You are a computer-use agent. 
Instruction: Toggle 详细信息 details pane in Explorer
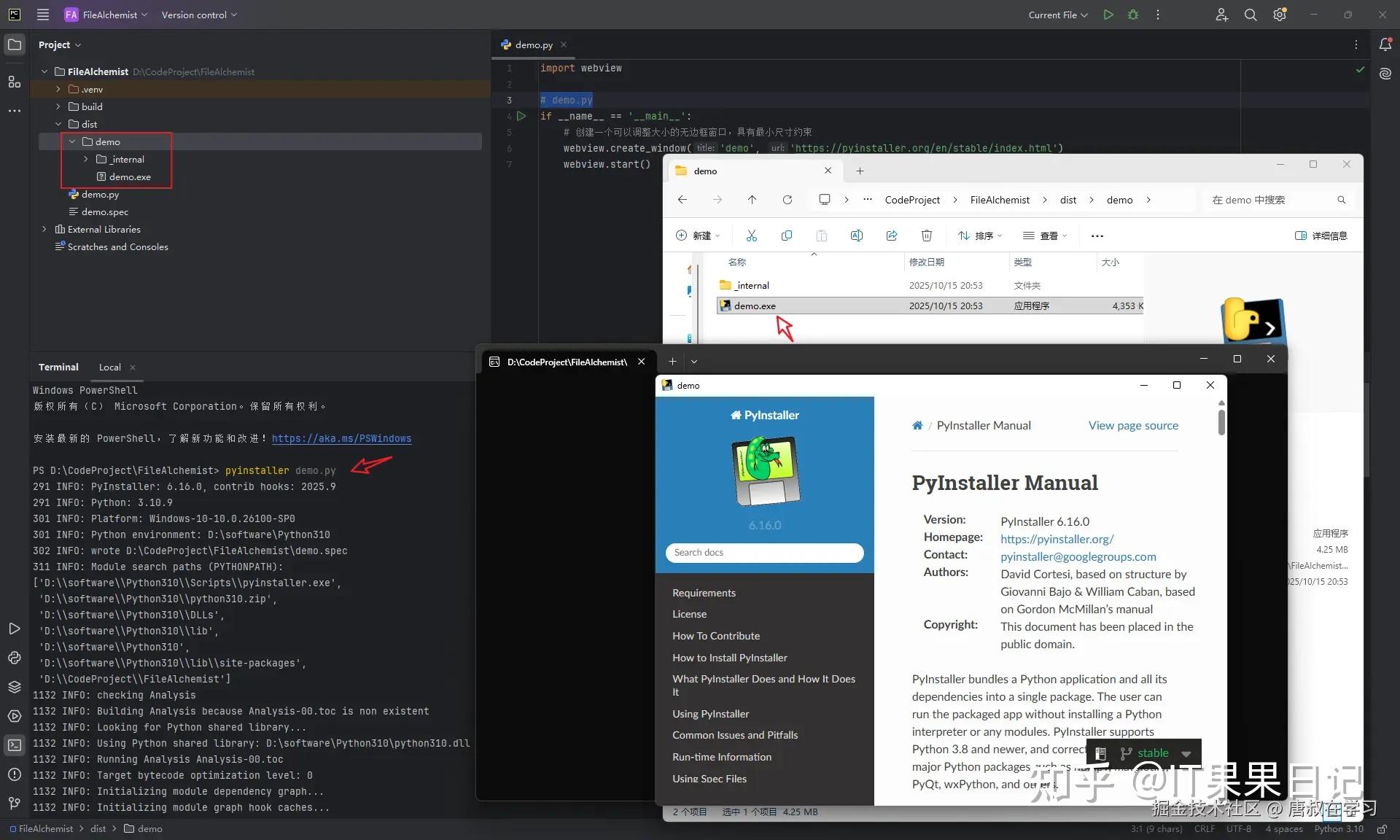[x=1321, y=236]
